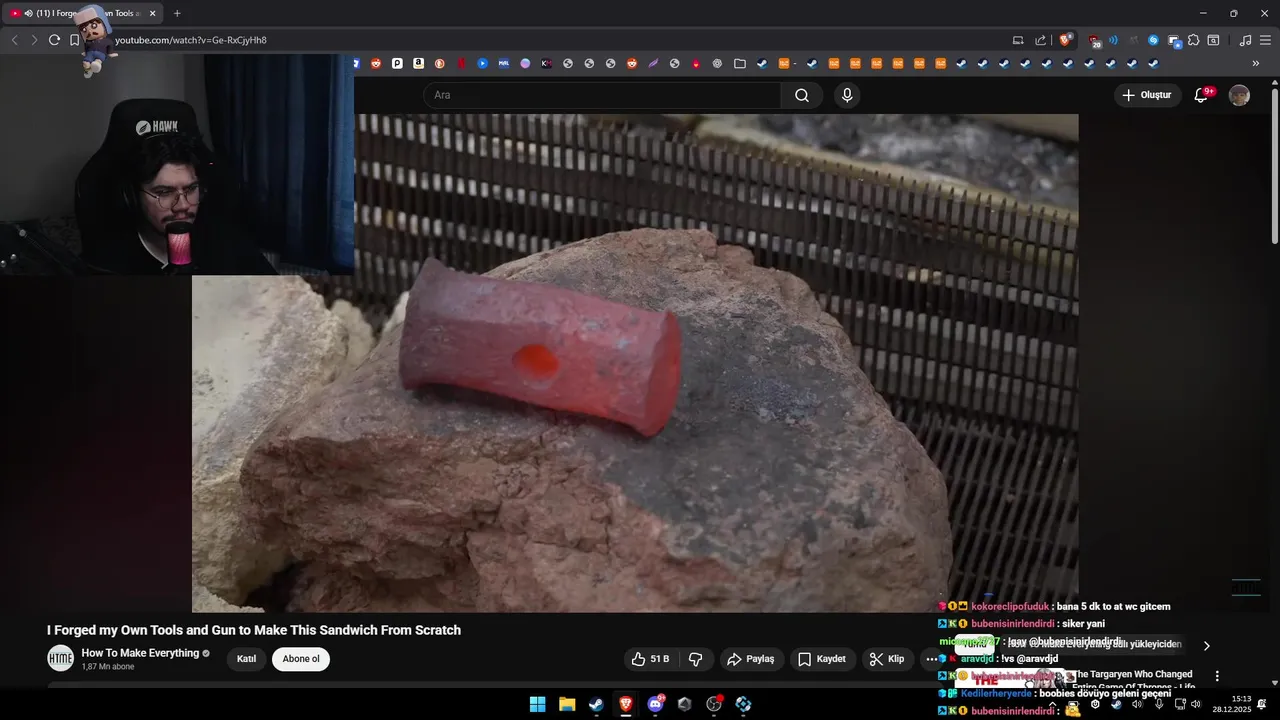Open a new tab with plus button
This screenshot has height=720, width=1280.
click(177, 13)
